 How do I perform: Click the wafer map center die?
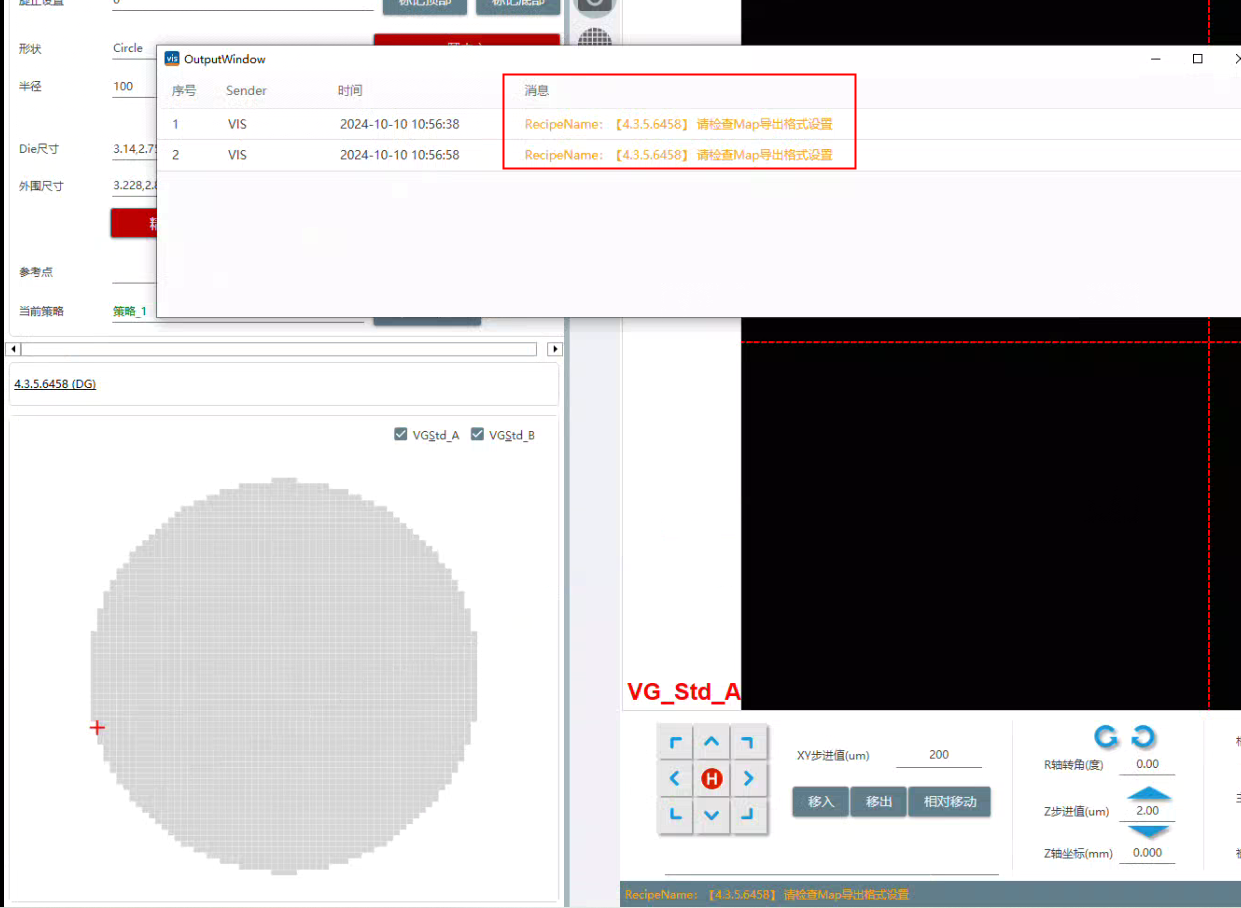(x=285, y=676)
